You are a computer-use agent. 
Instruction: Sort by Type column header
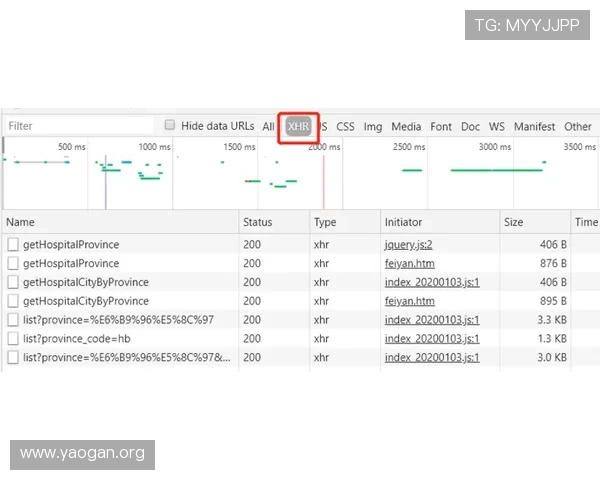tap(345, 222)
